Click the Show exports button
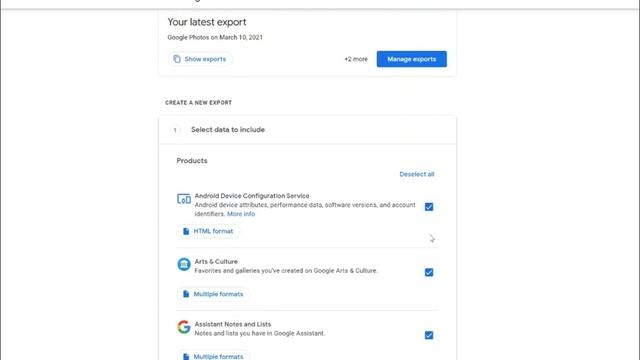640x360 pixels. [200, 59]
